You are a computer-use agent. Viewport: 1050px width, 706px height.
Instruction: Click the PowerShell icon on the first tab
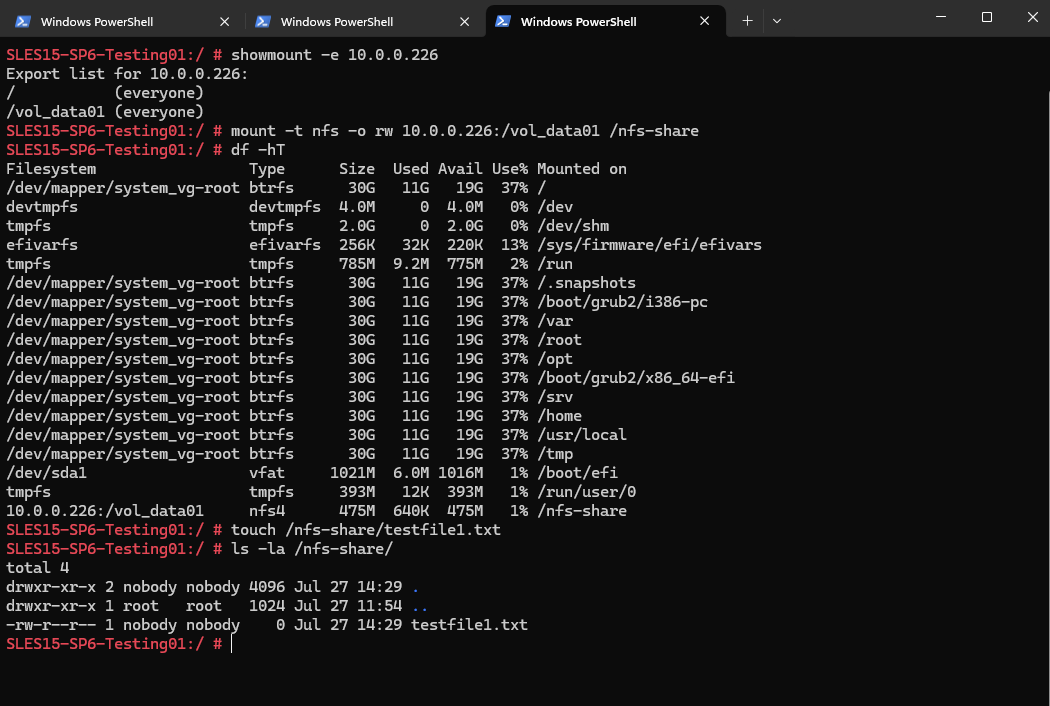point(23,21)
